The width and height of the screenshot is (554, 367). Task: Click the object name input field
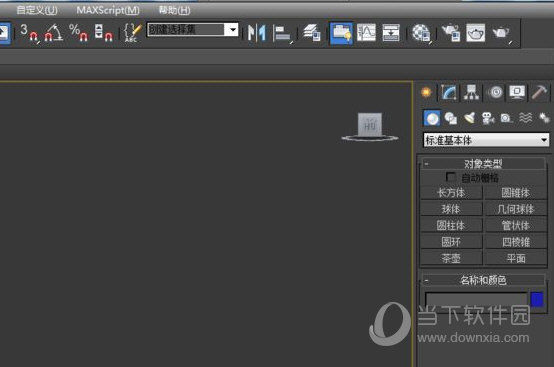point(476,300)
